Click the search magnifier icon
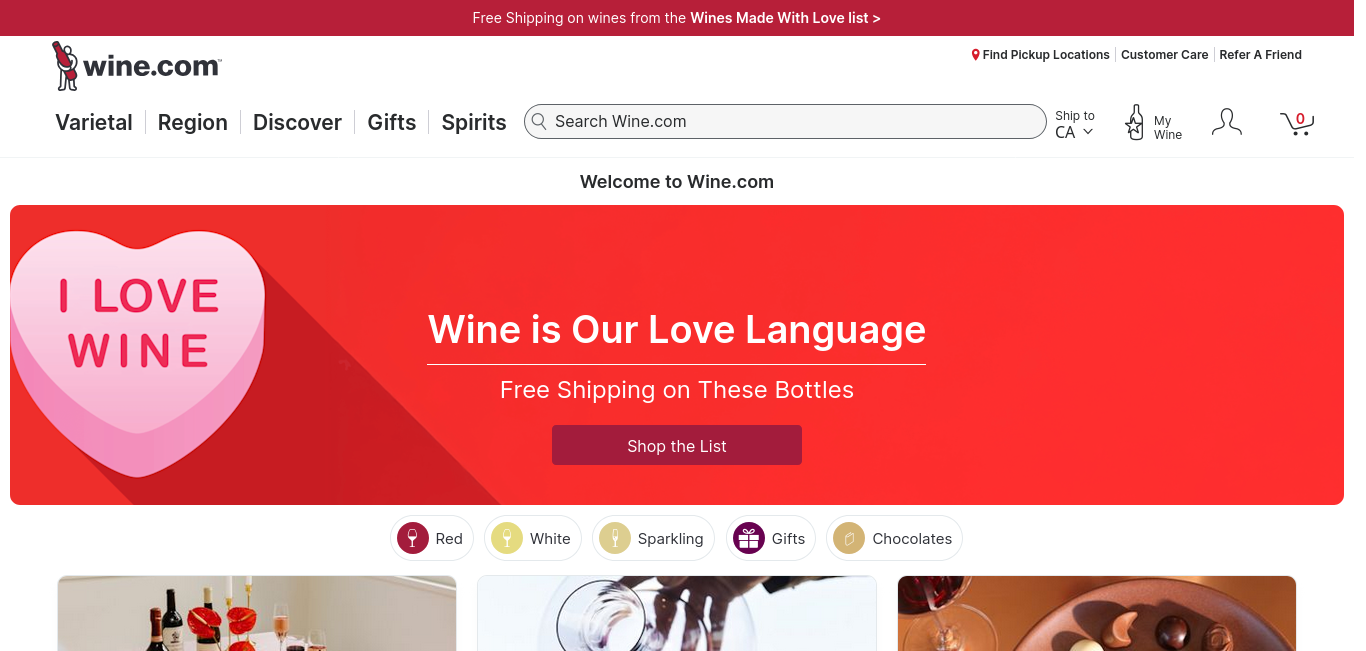1366x651 pixels. pos(539,121)
